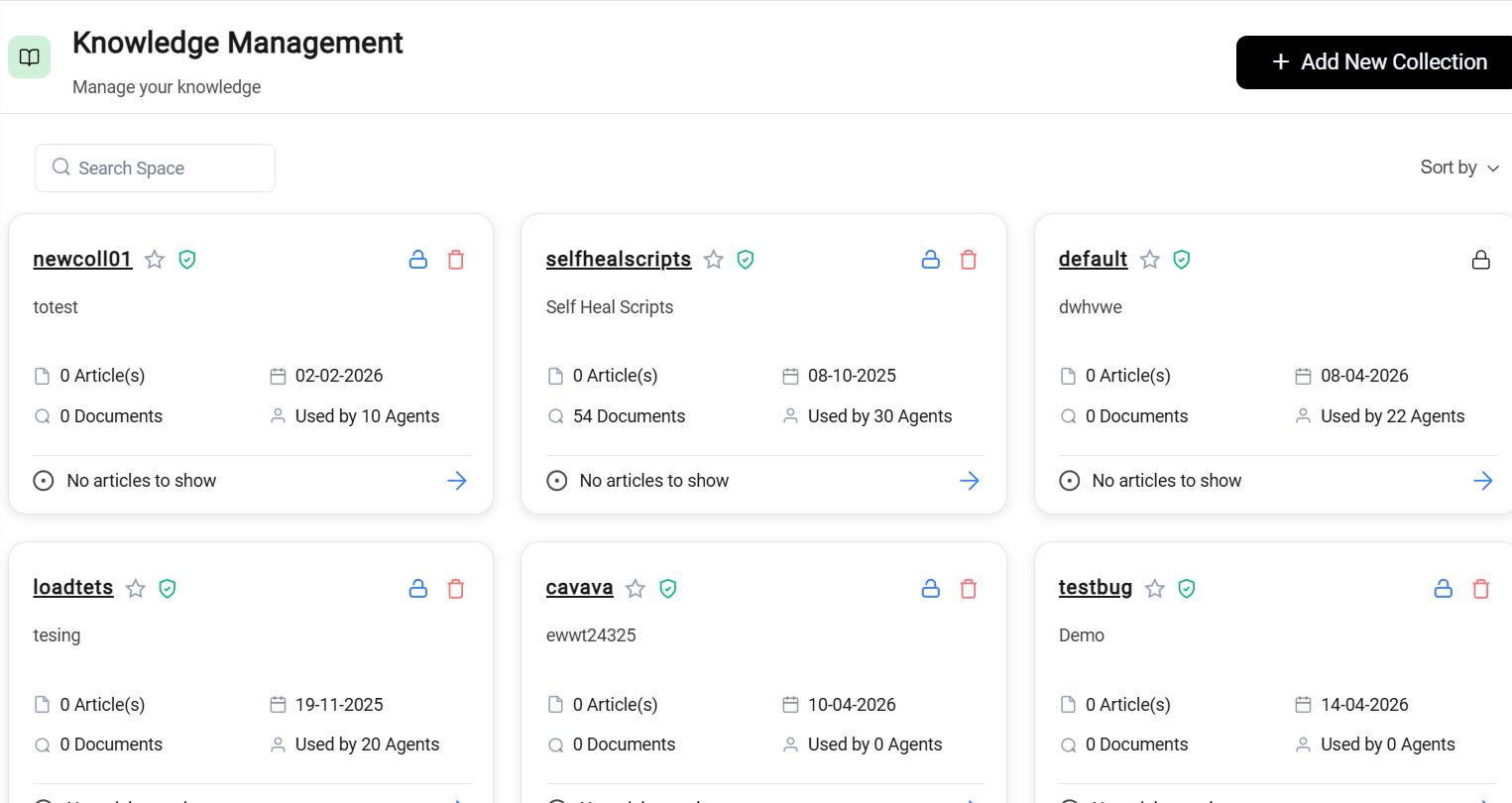1512x803 pixels.
Task: Click the Knowledge Management book icon
Action: [30, 57]
